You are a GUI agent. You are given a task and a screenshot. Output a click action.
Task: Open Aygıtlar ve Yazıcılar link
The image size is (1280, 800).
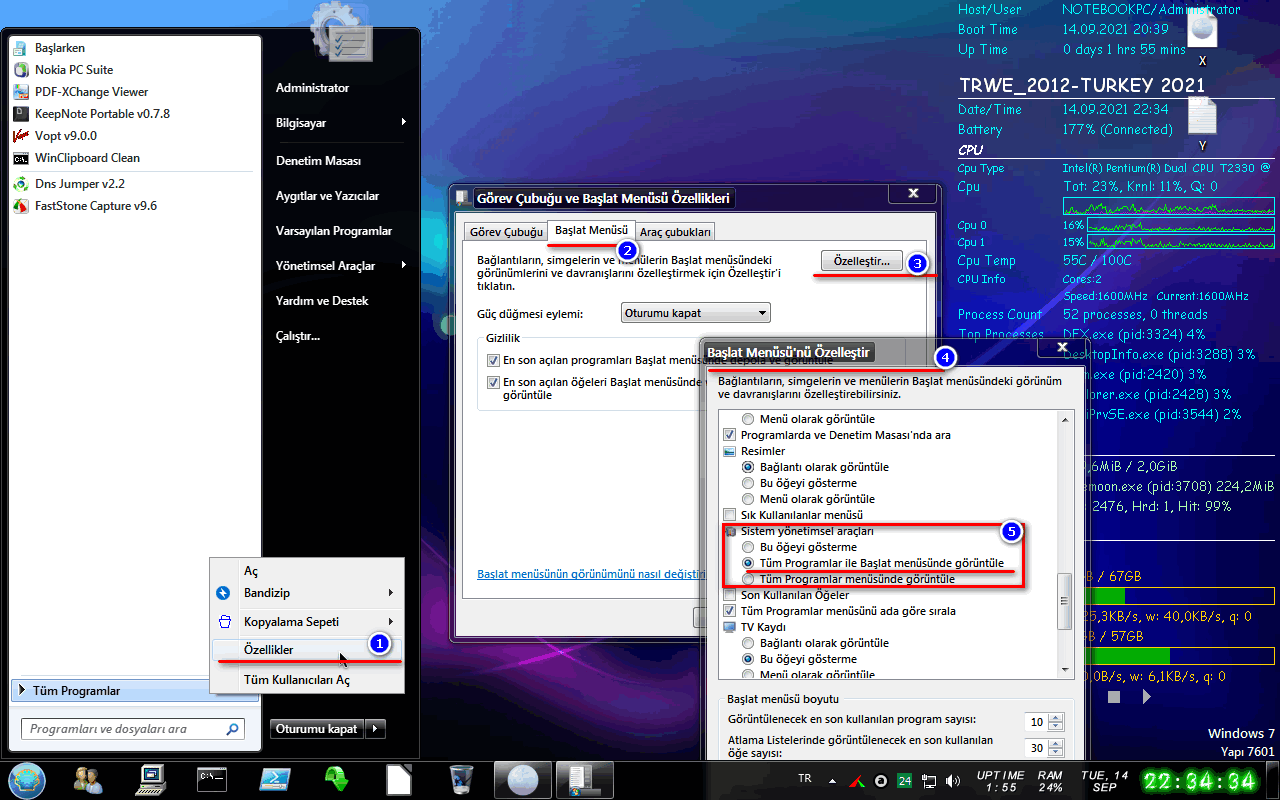pyautogui.click(x=327, y=195)
